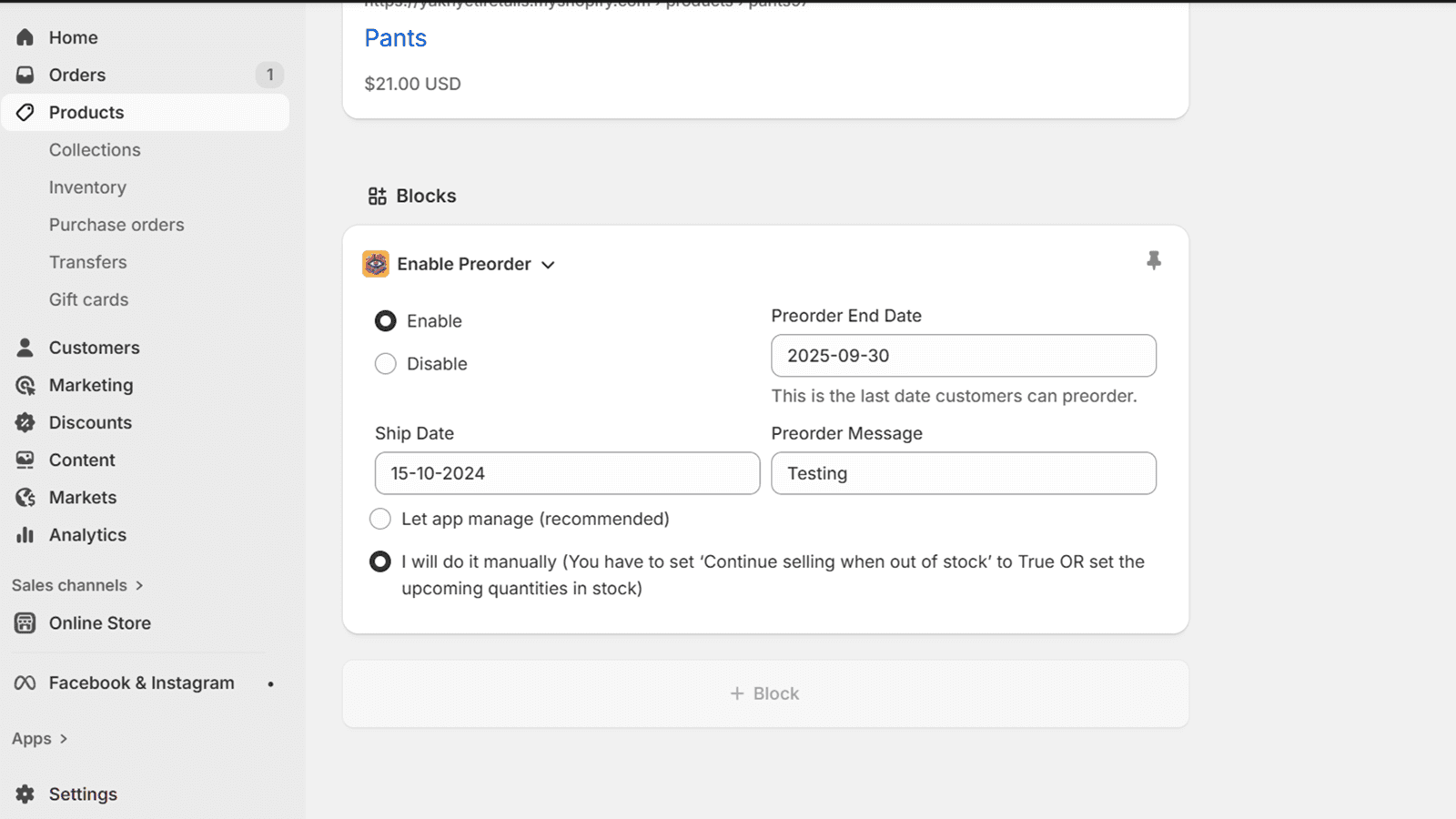Image resolution: width=1456 pixels, height=819 pixels.
Task: Choose Let app manage (recommended) option
Action: click(x=380, y=519)
